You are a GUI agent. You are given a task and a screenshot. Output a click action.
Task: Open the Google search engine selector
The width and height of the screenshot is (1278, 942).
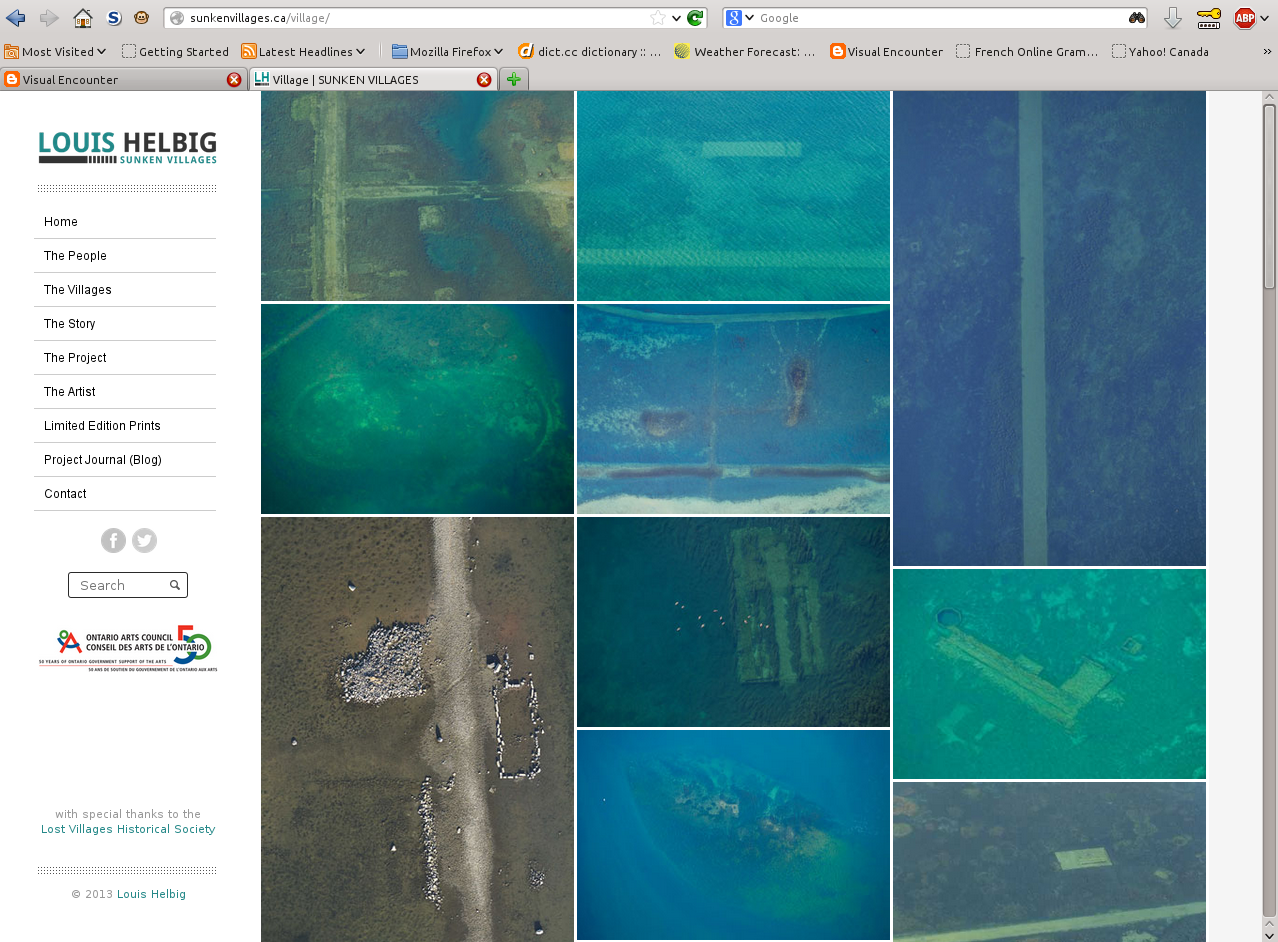pos(736,17)
